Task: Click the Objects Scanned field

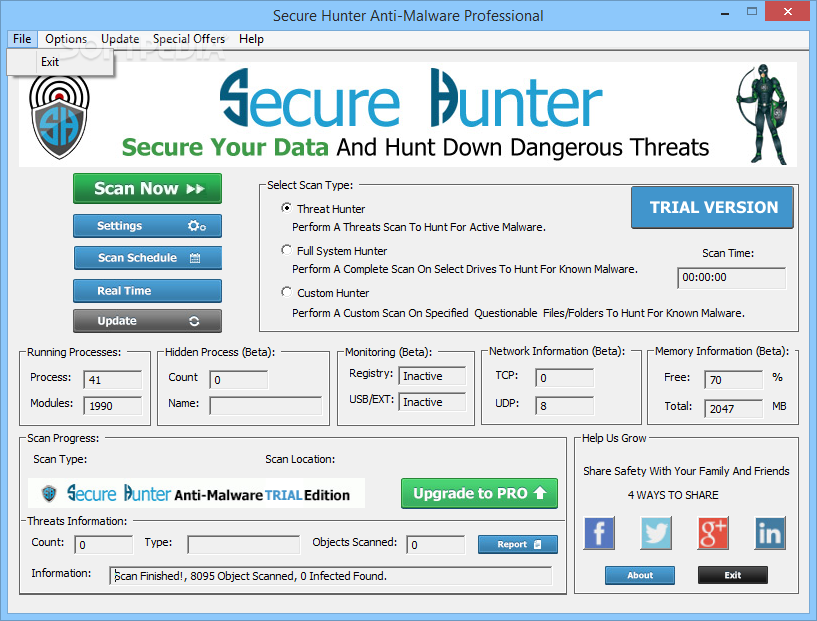Action: 436,545
